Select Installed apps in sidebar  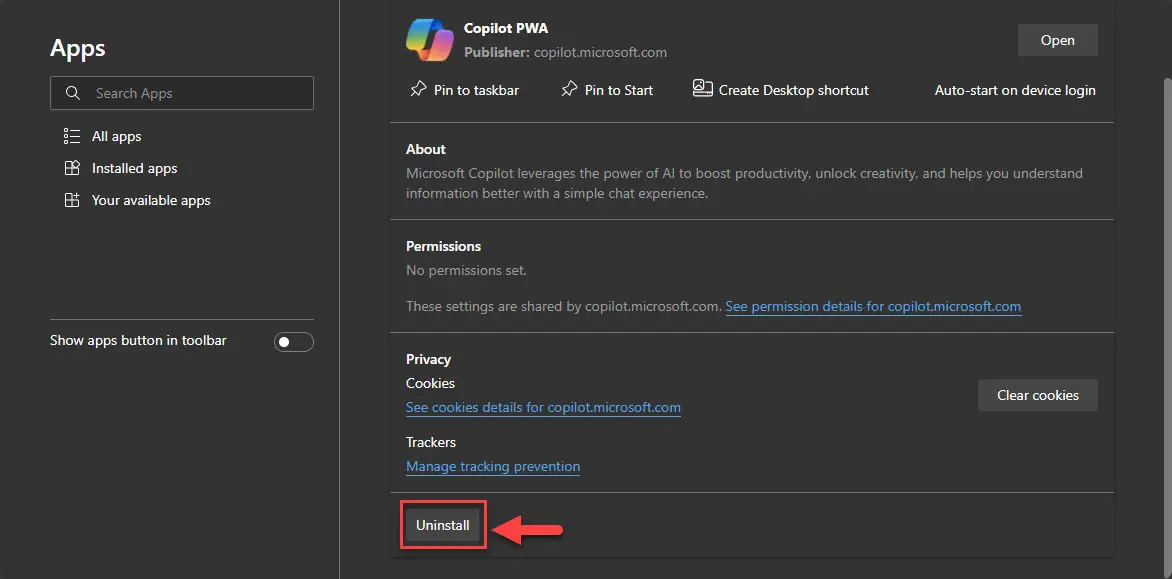134,168
